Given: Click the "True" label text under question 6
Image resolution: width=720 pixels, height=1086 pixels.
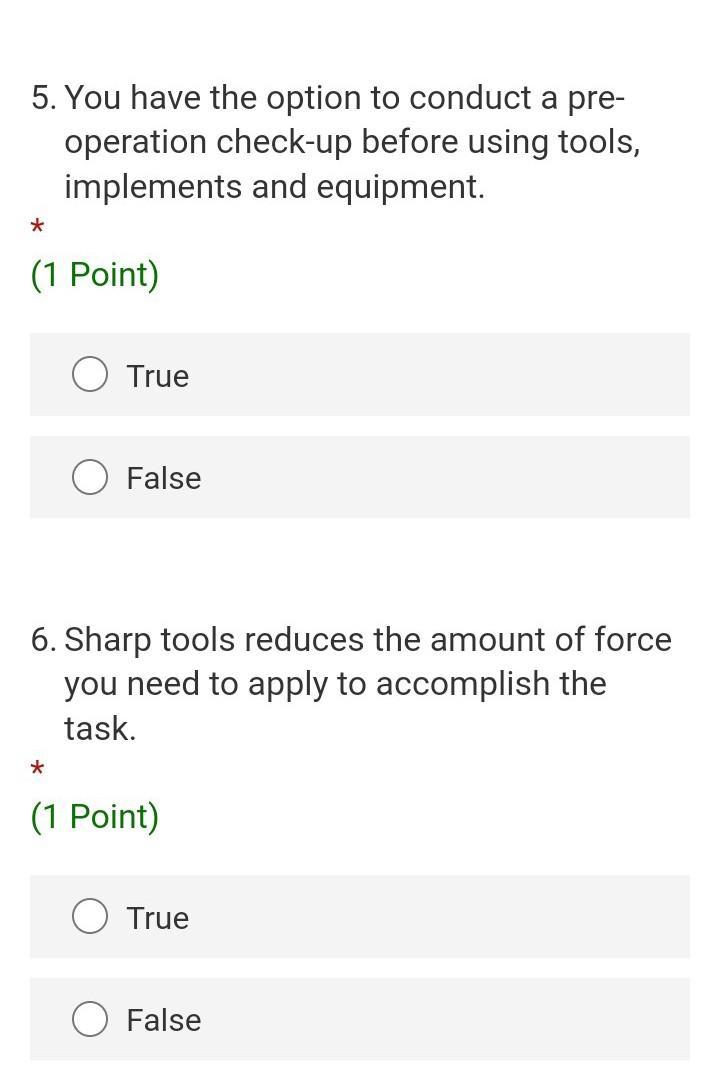Looking at the screenshot, I should 157,918.
